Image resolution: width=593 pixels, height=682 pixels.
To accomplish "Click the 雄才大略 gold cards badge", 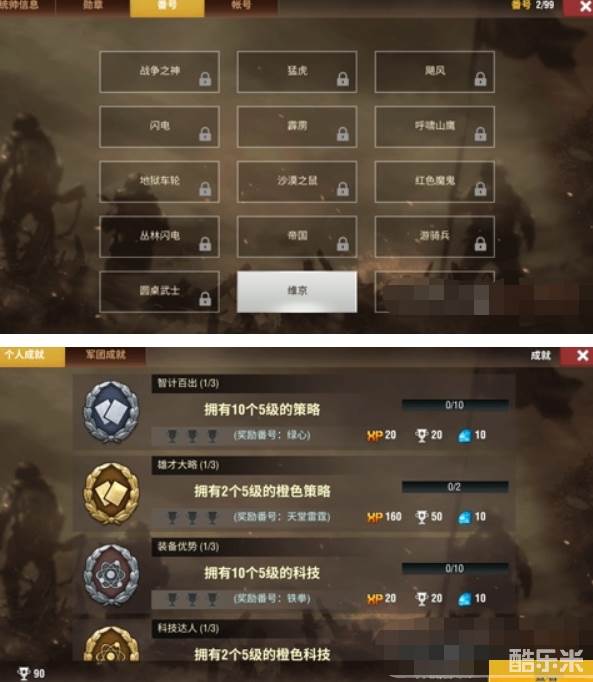I will click(111, 493).
